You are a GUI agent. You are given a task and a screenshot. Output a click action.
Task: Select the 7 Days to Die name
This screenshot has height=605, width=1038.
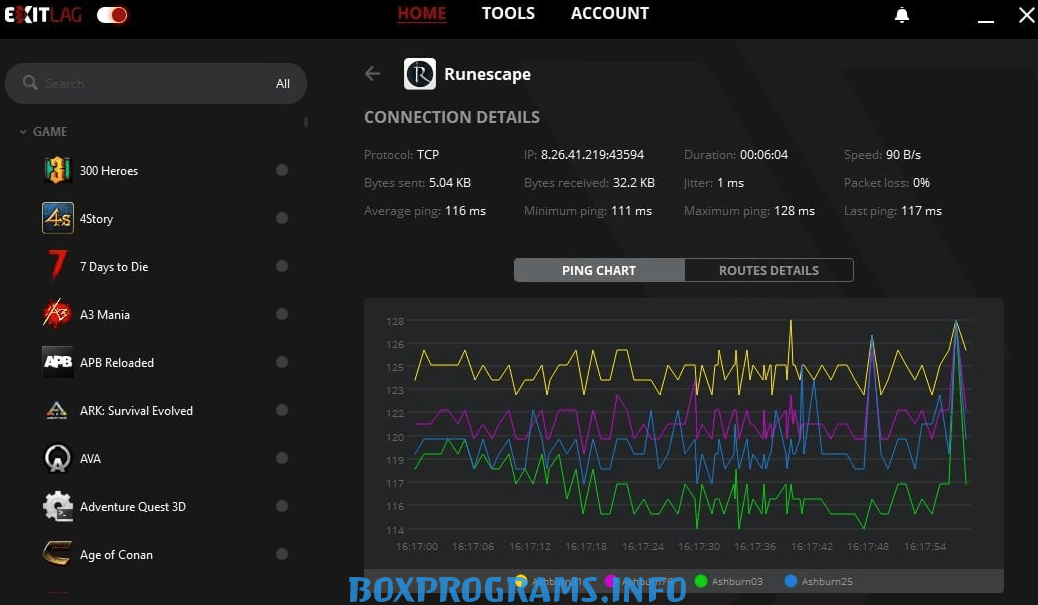(114, 267)
